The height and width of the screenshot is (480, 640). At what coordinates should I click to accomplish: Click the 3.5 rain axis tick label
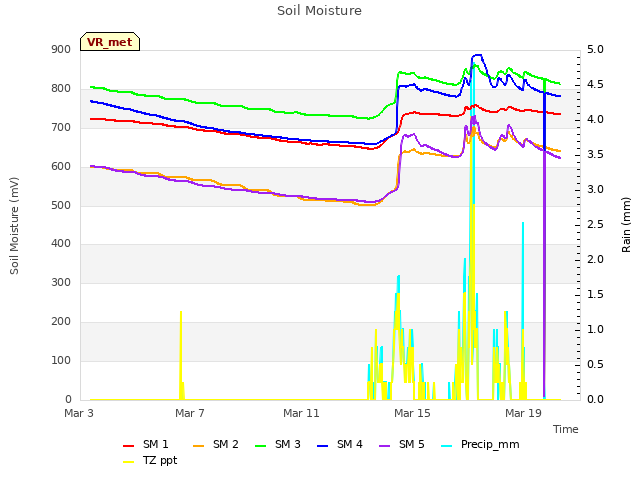point(595,155)
